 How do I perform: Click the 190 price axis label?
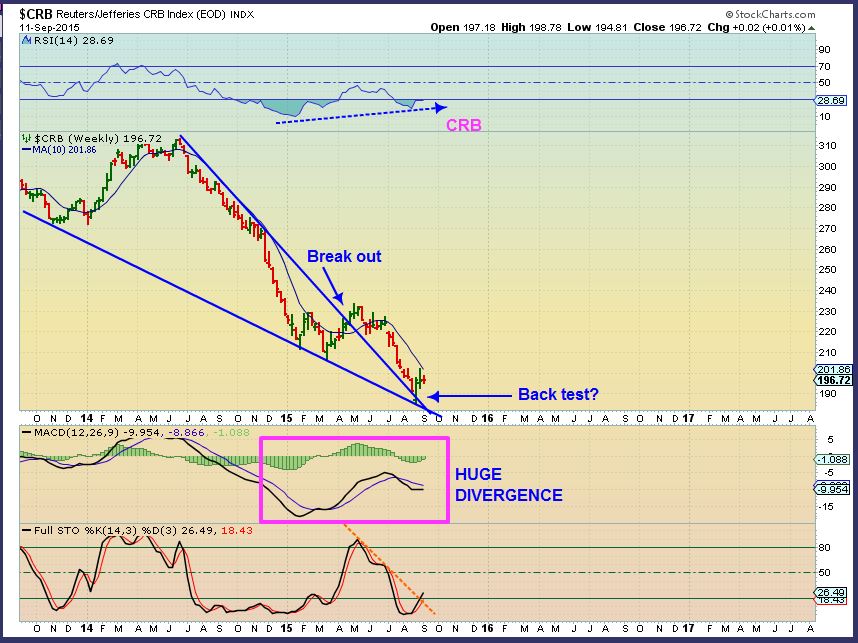(x=828, y=394)
